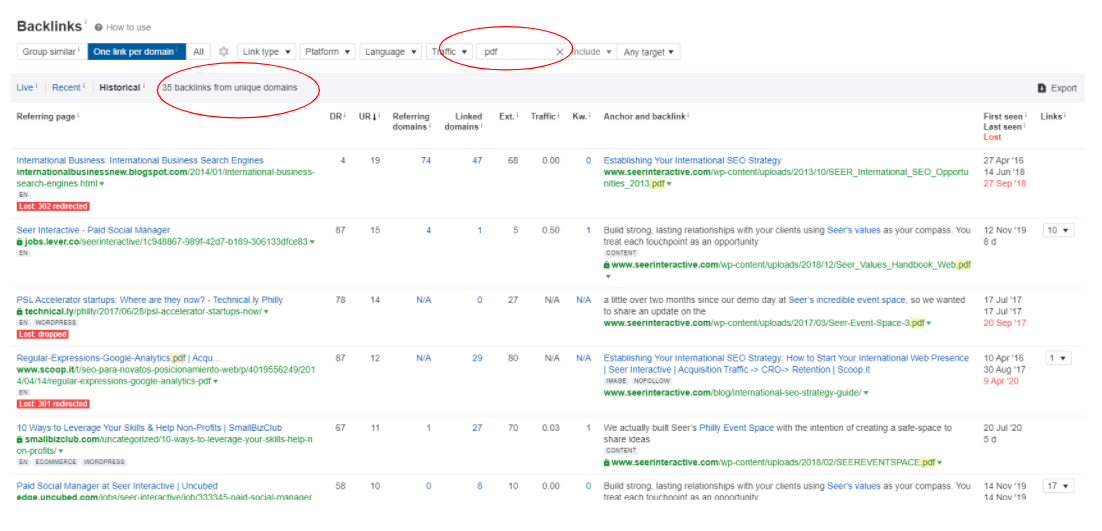Click the settings gear icon beside All
This screenshot has width=1102, height=531.
point(224,52)
